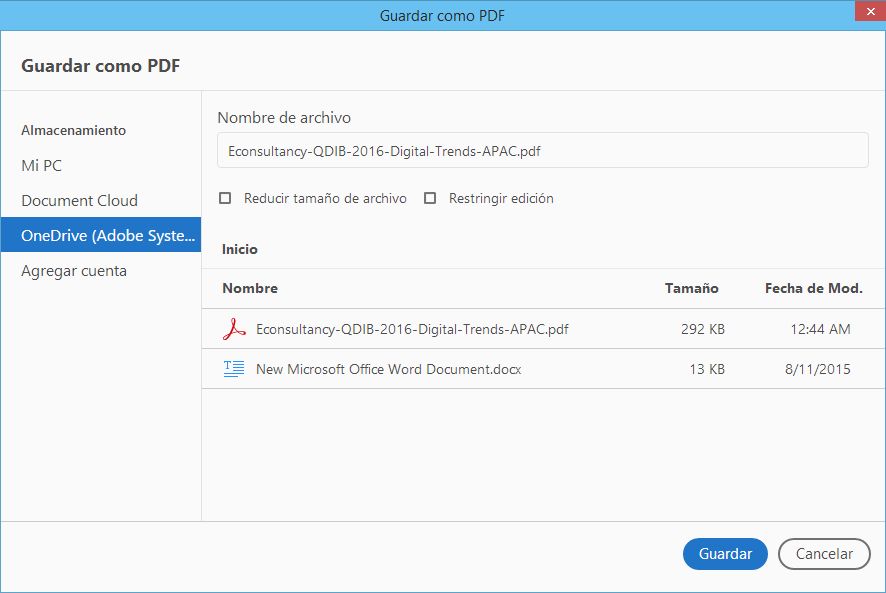
Task: Sort files by the Nombre column
Action: pyautogui.click(x=250, y=288)
